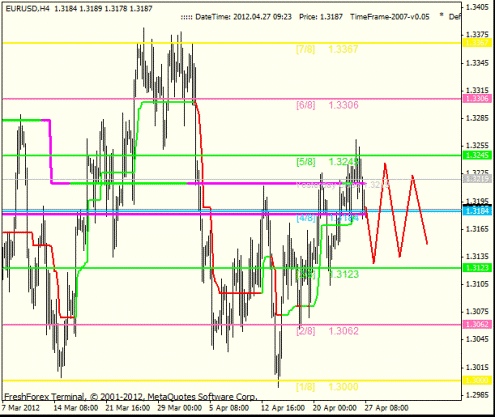
Task: Click the 1.3255 price scale value
Action: [477, 146]
